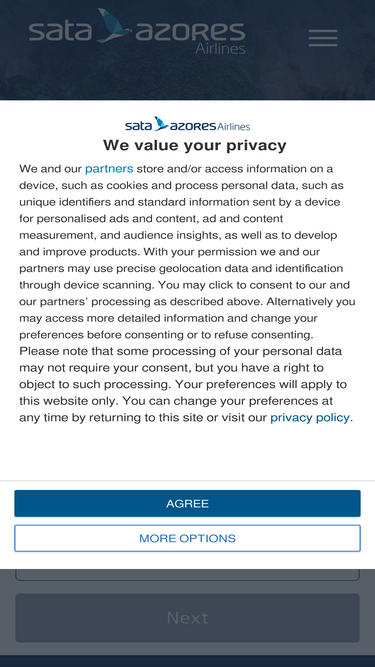Open the "privacy policy" link
Screen dimensions: 375x667
tap(310, 418)
